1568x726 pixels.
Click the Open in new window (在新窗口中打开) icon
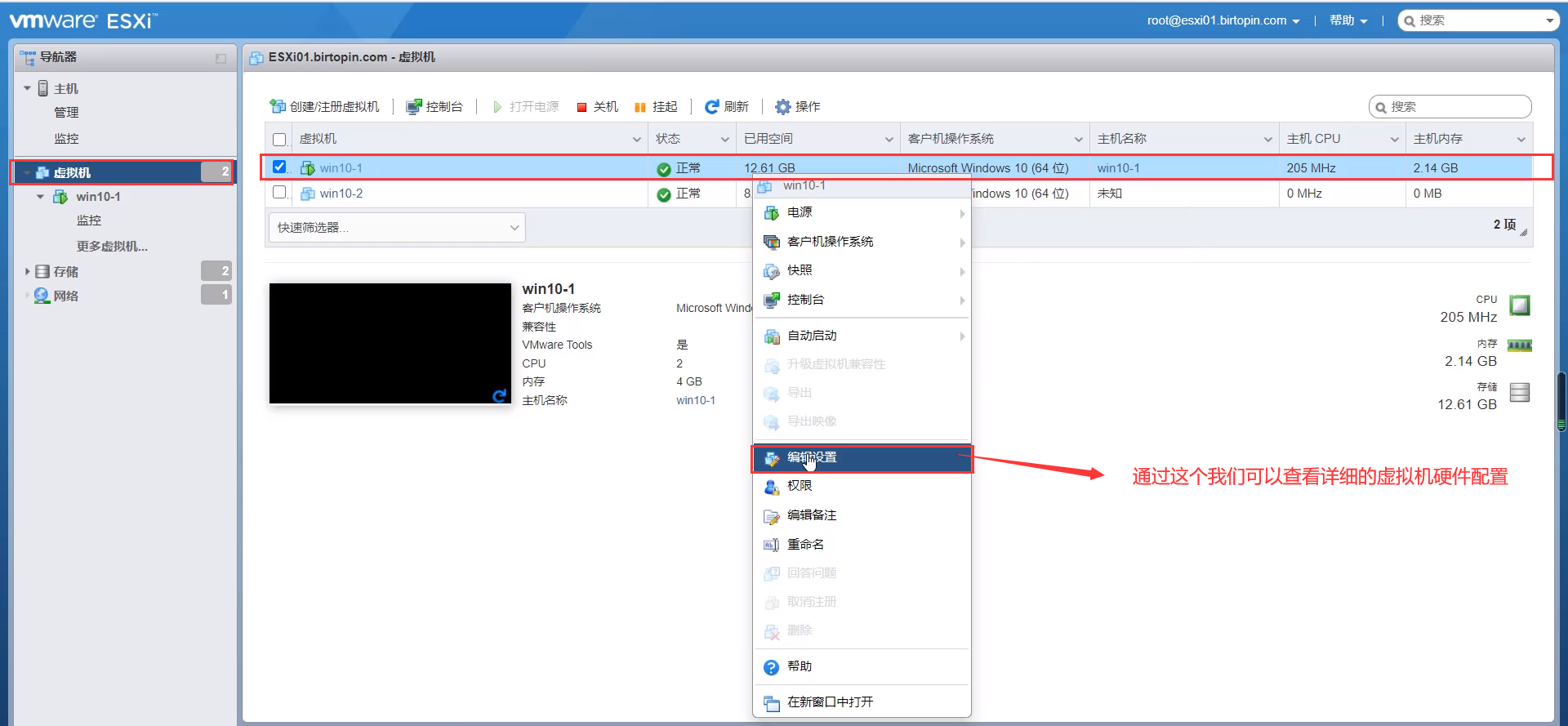pyautogui.click(x=772, y=702)
